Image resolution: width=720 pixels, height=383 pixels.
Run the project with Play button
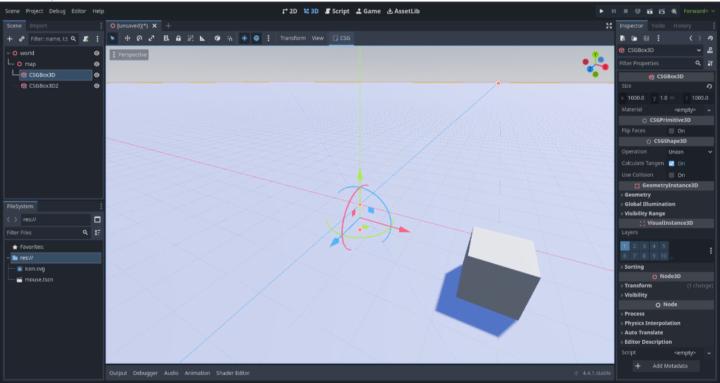tap(601, 11)
